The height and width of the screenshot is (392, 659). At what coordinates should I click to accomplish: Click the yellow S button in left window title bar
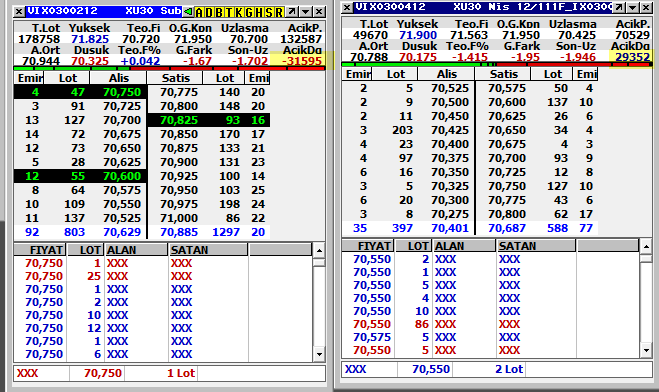point(269,12)
